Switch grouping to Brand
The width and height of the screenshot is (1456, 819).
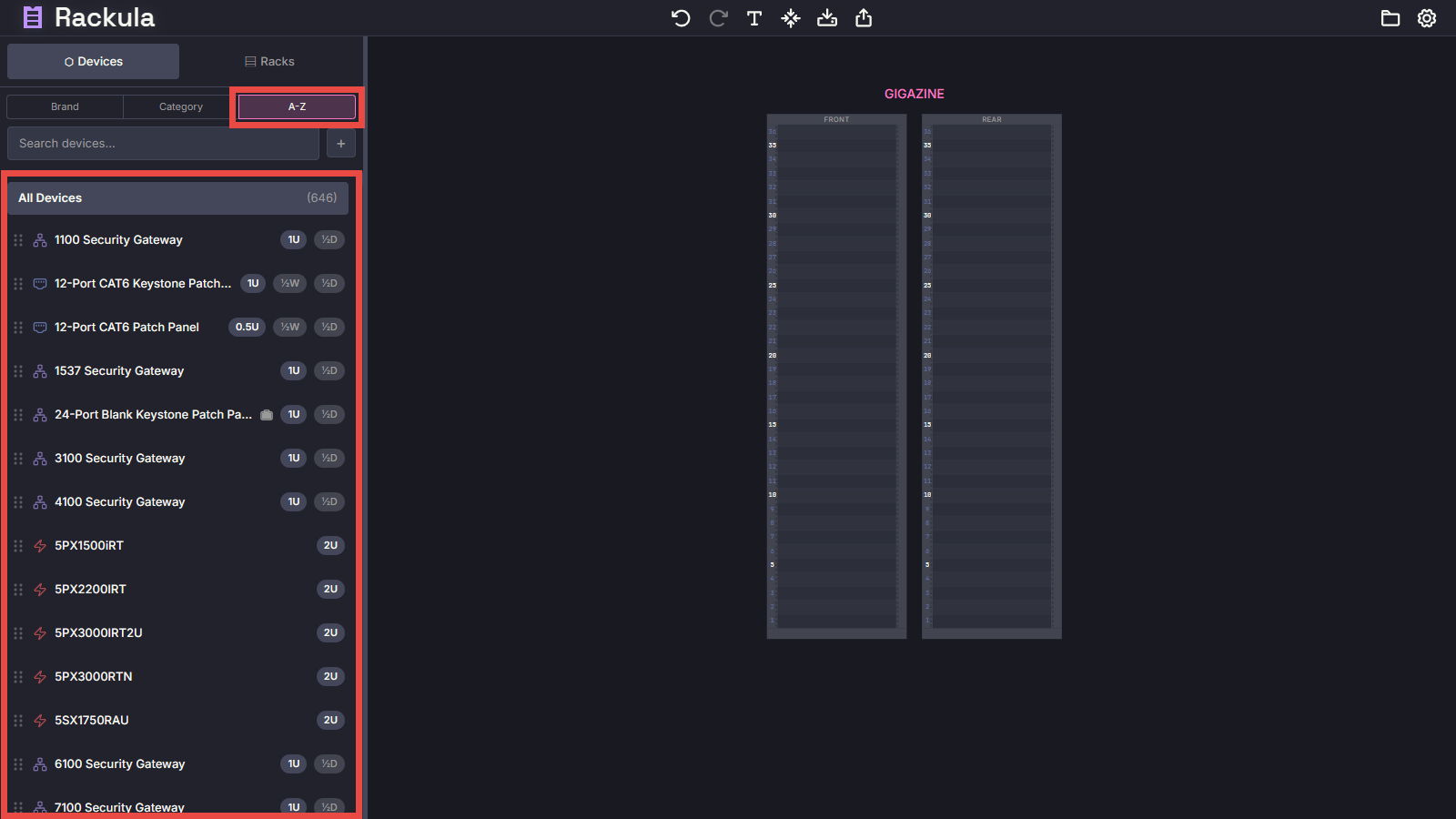pyautogui.click(x=65, y=106)
